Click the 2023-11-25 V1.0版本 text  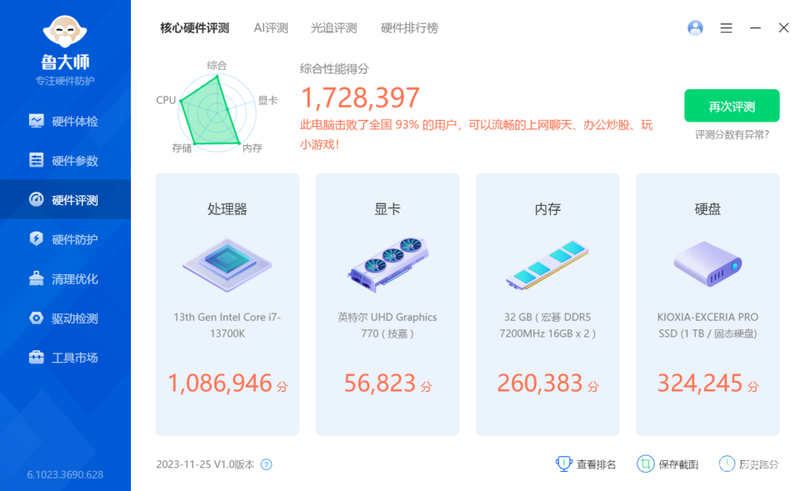(205, 464)
